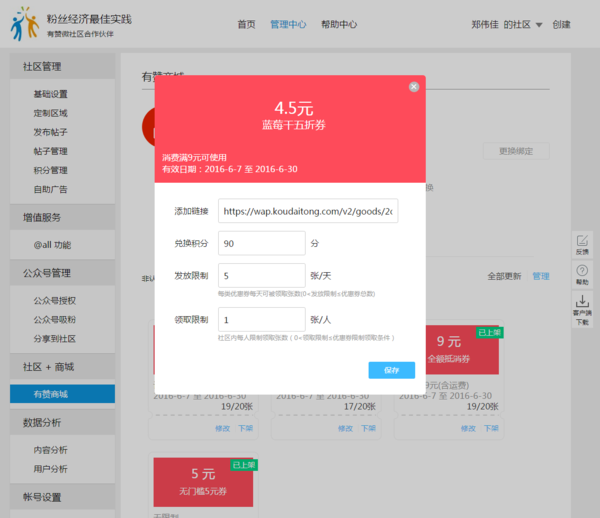600x518 pixels.
Task: Click the 社区 + 商城 section header
Action: 62,367
